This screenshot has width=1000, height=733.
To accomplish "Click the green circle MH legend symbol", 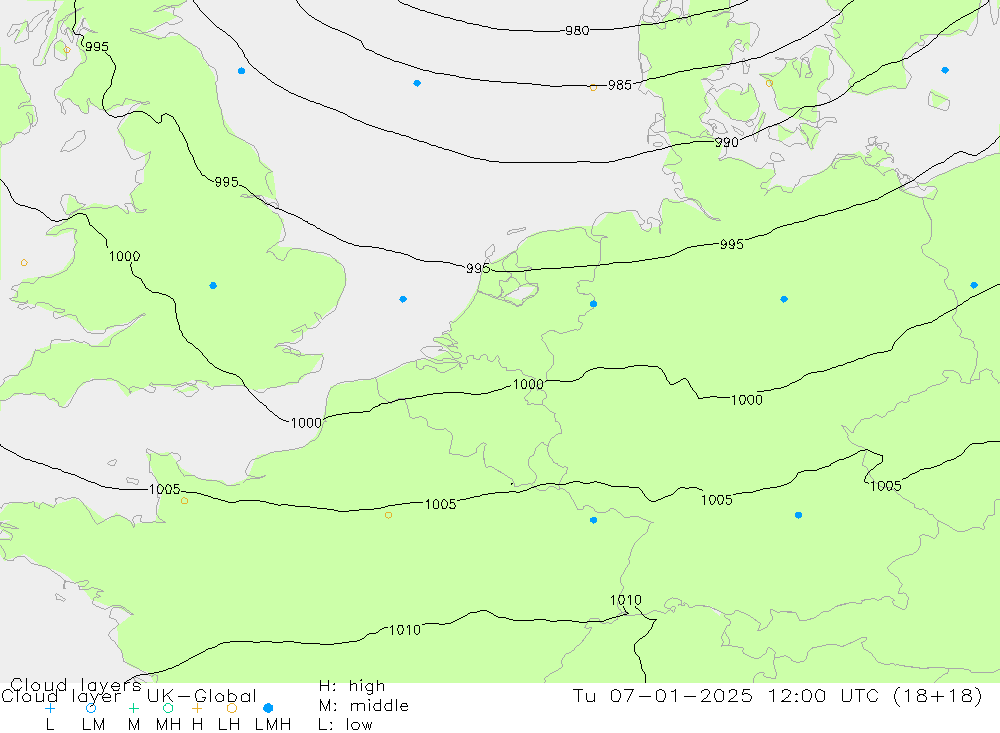I will click(x=168, y=708).
